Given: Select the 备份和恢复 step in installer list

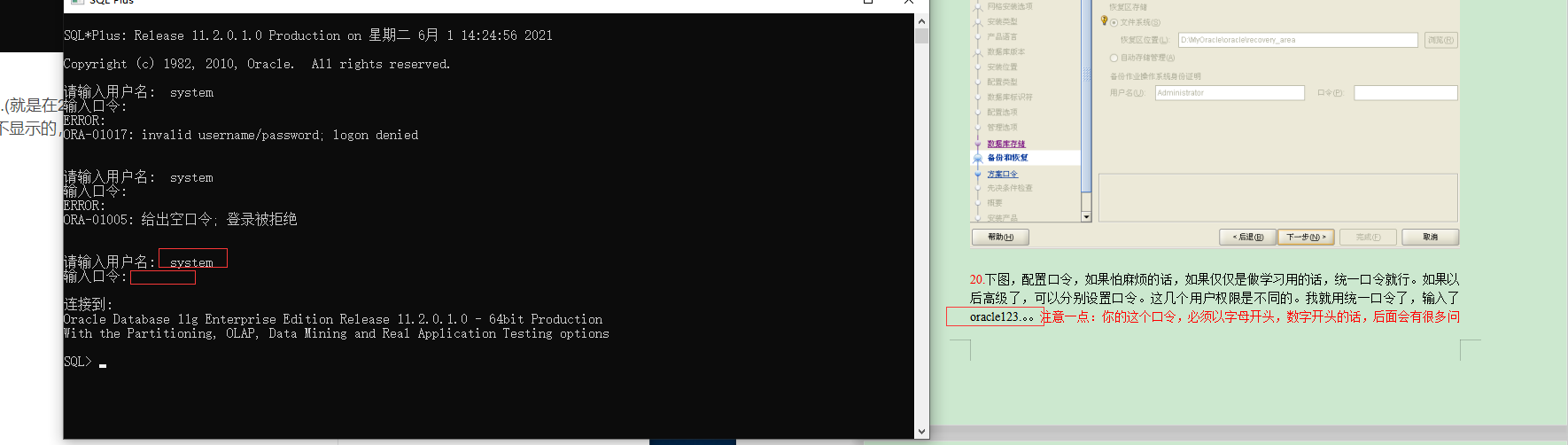Looking at the screenshot, I should click(1008, 158).
